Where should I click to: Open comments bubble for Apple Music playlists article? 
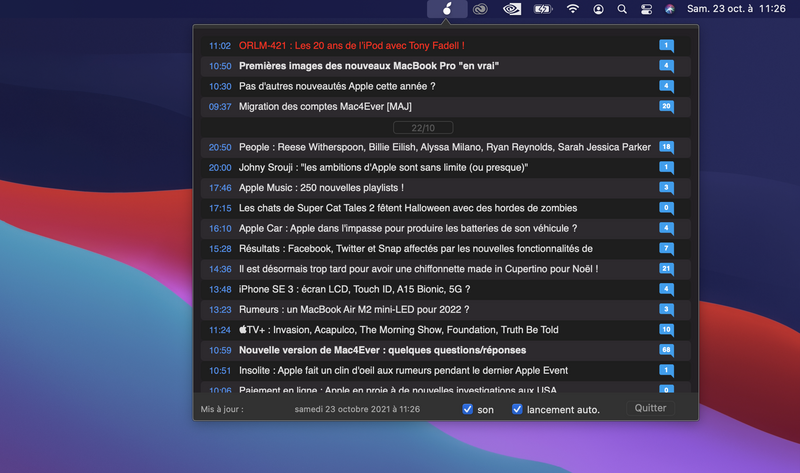666,188
